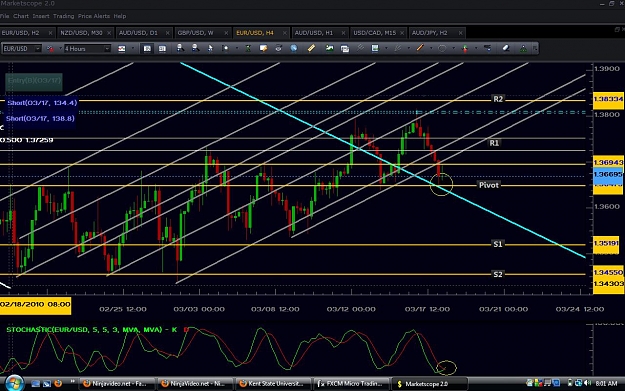Click the Pivot level label

pos(488,185)
